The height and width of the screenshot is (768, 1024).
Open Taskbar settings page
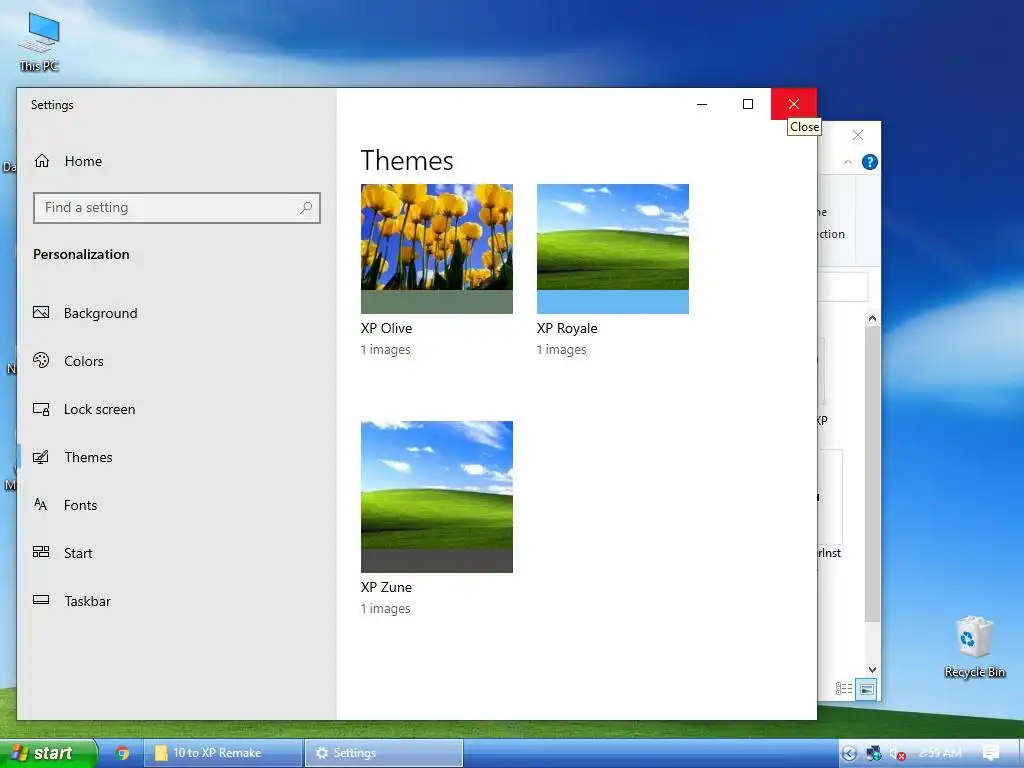176,601
